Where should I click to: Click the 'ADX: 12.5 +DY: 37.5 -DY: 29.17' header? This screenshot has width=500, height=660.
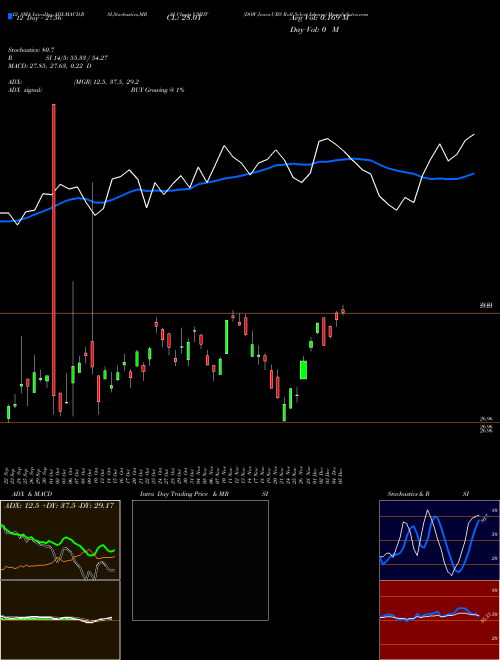tap(59, 506)
